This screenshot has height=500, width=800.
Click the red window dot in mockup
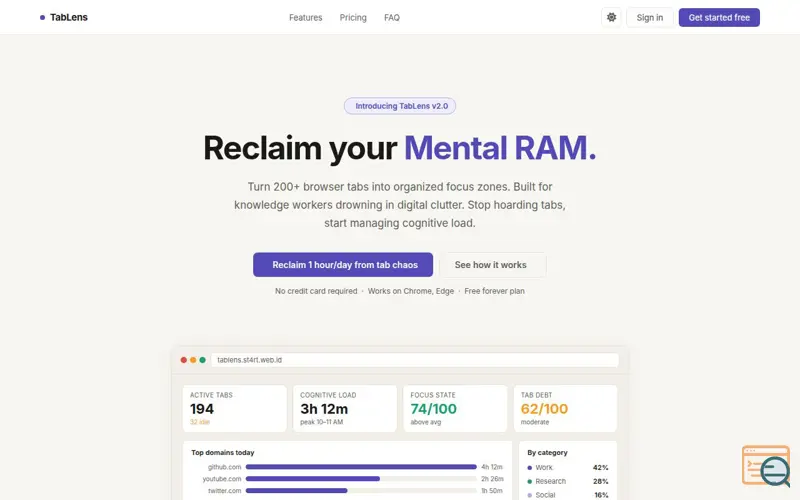(x=184, y=360)
